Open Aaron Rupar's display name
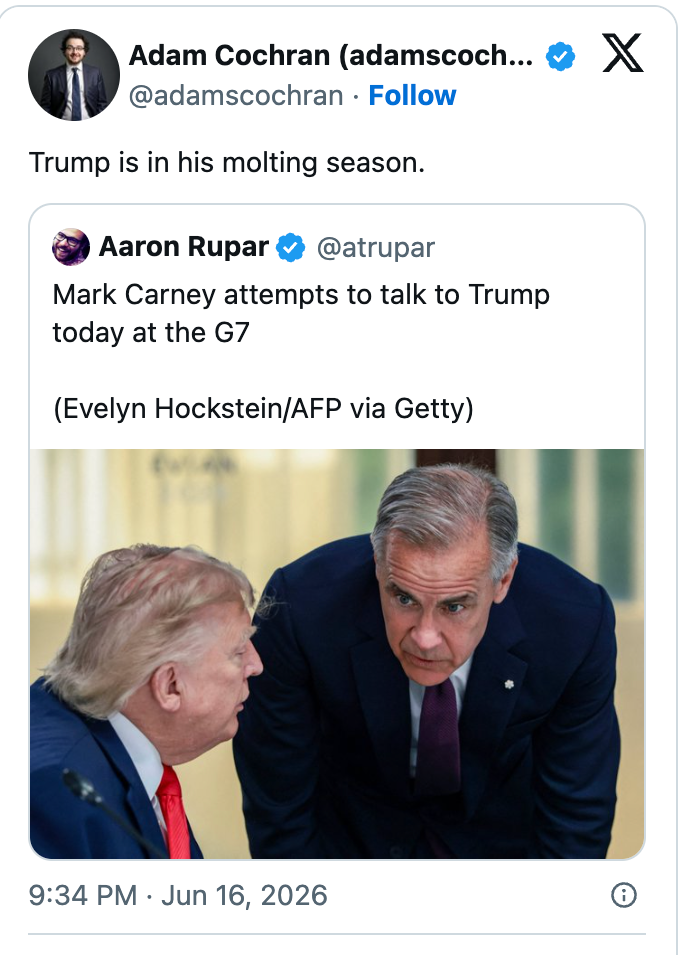 point(183,247)
